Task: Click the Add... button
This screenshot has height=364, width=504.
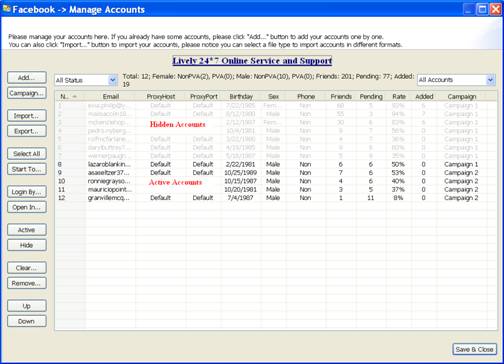Action: coord(27,78)
